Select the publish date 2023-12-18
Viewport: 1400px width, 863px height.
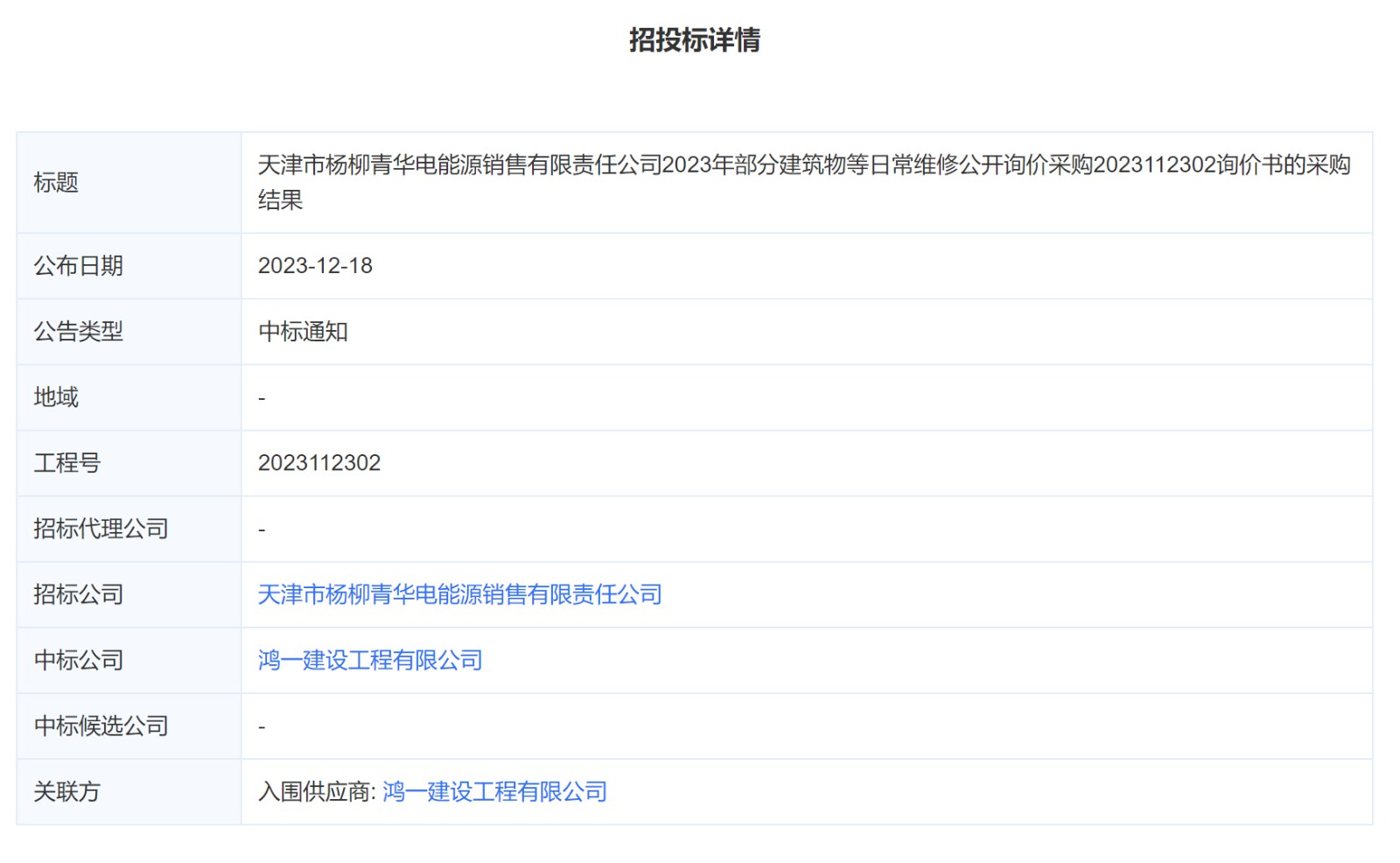click(x=315, y=265)
